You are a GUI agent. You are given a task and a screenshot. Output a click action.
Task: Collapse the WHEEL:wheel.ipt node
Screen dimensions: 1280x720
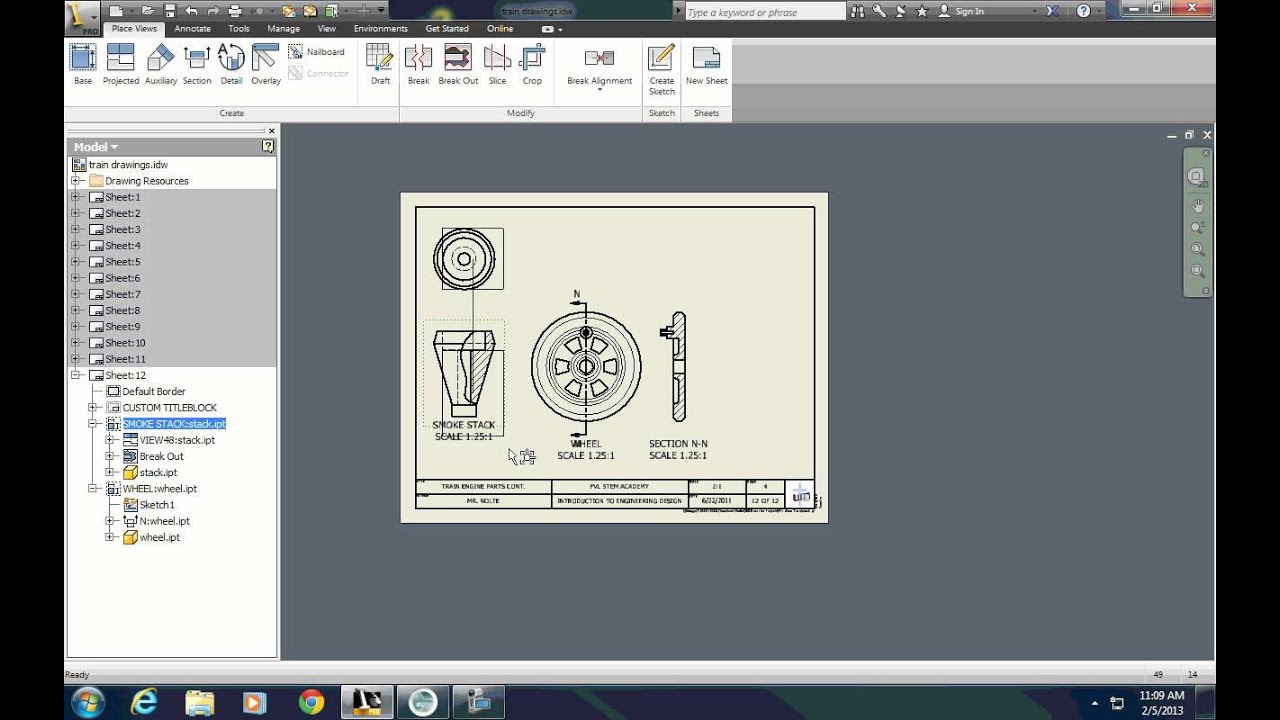(92, 489)
